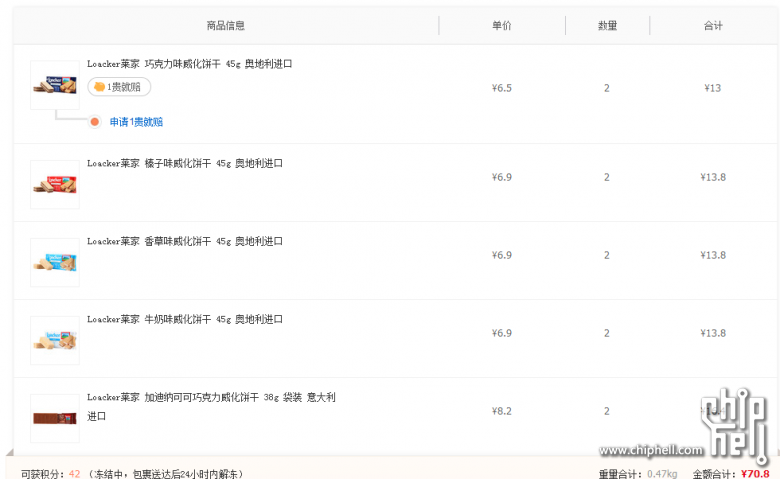
Task: Select the ¥13 subtotal value
Action: pos(713,88)
